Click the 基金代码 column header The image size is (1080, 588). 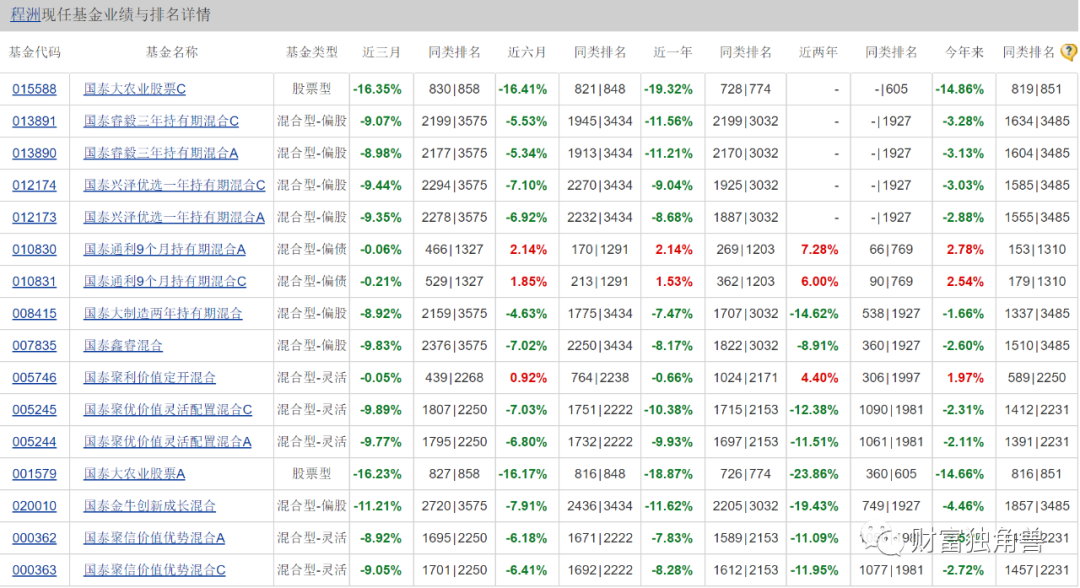click(x=34, y=52)
